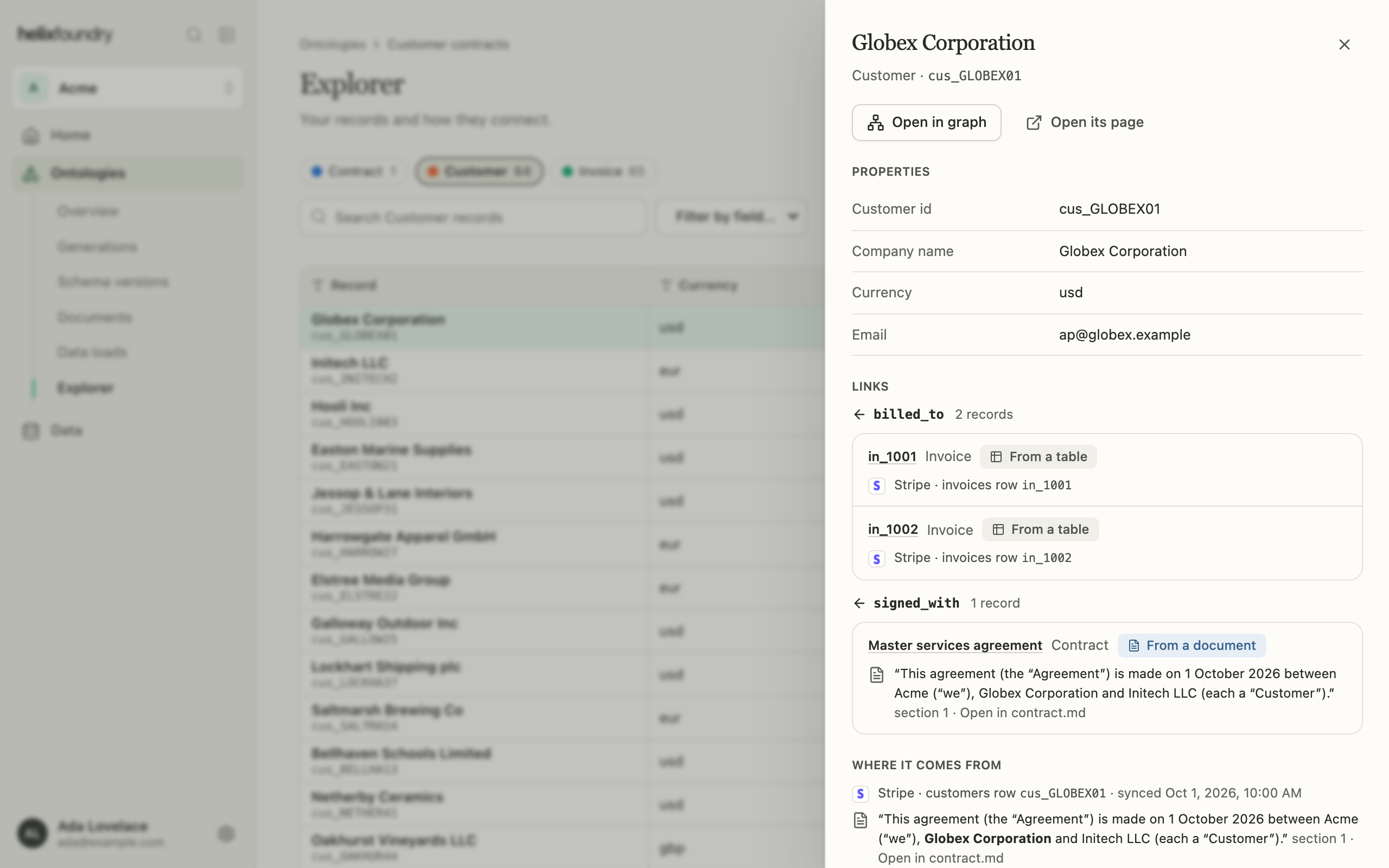Click the ap@globex.example email value
This screenshot has width=1389, height=868.
1124,335
